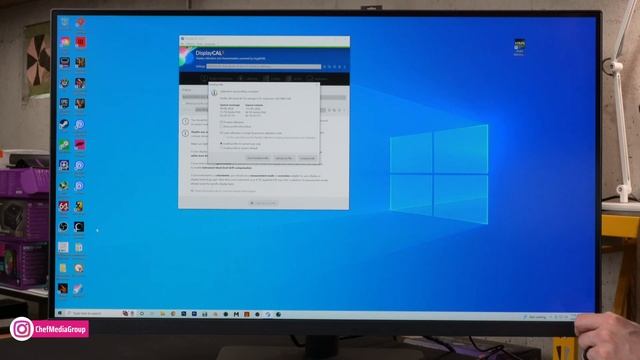The height and width of the screenshot is (360, 640).
Task: Switch to the Display & instrument tab
Action: pyautogui.click(x=217, y=78)
